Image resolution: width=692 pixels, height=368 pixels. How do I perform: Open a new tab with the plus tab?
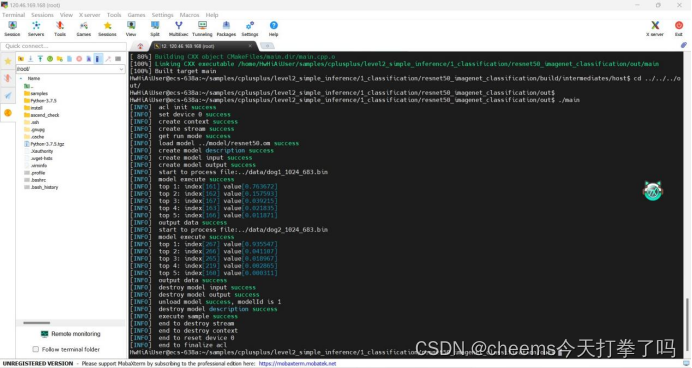pos(267,45)
